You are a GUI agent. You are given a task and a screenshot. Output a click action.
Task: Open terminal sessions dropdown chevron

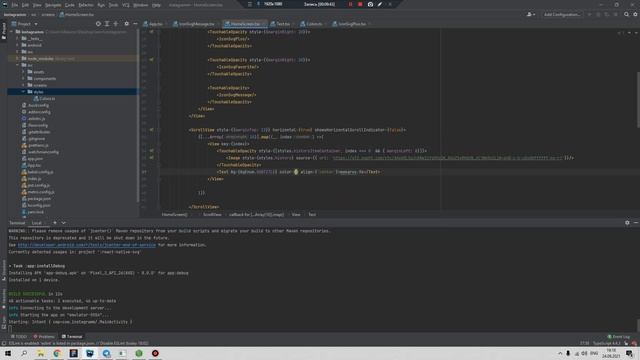(x=64, y=223)
